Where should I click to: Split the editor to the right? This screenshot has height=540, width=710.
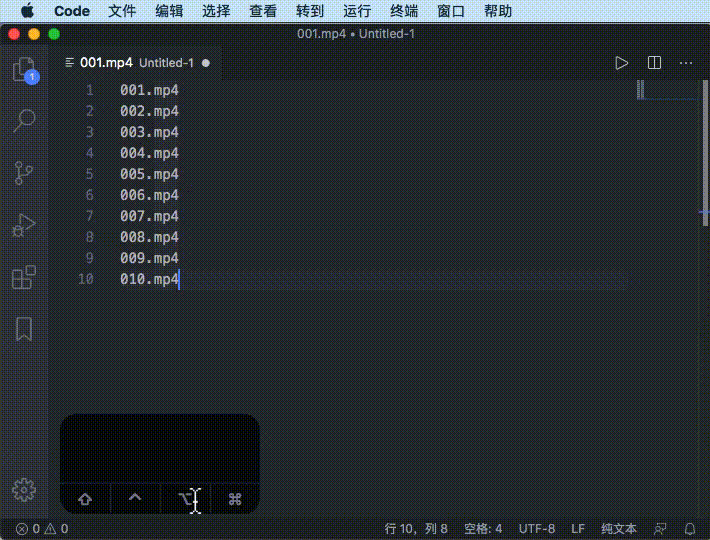coord(654,63)
